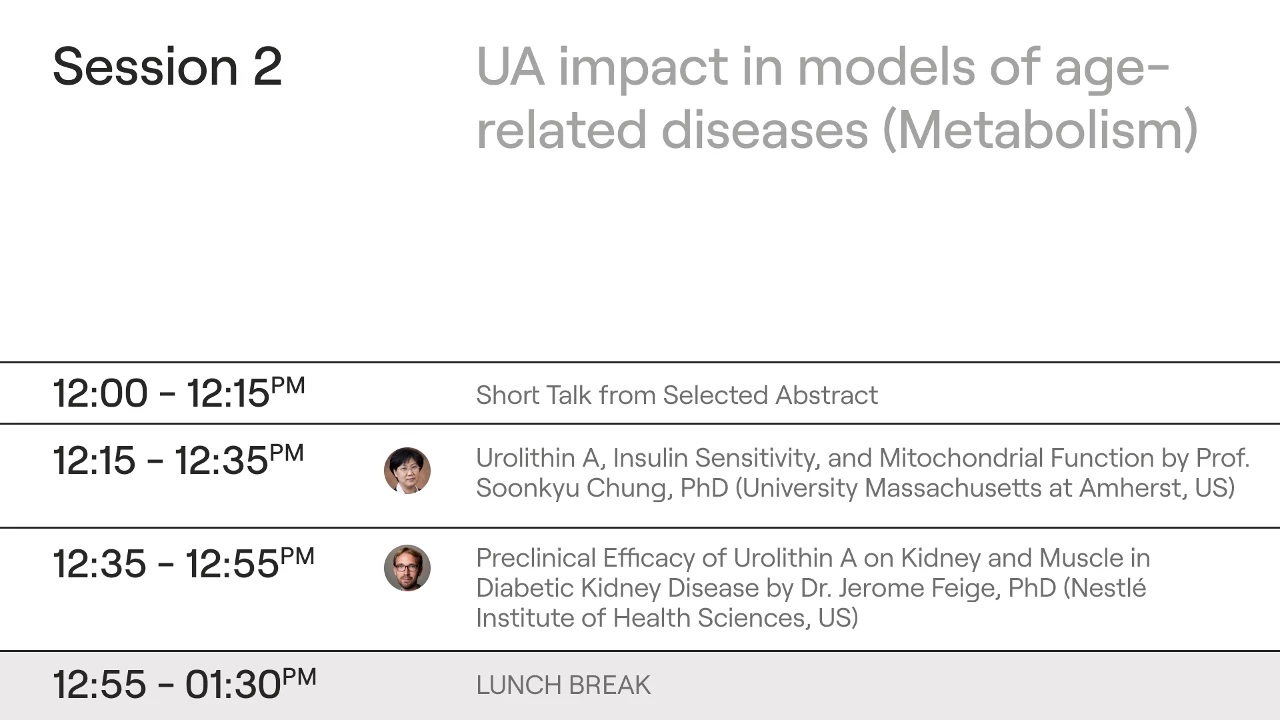This screenshot has width=1280, height=720.
Task: Click the PM superscript after 12:15
Action: 288,385
